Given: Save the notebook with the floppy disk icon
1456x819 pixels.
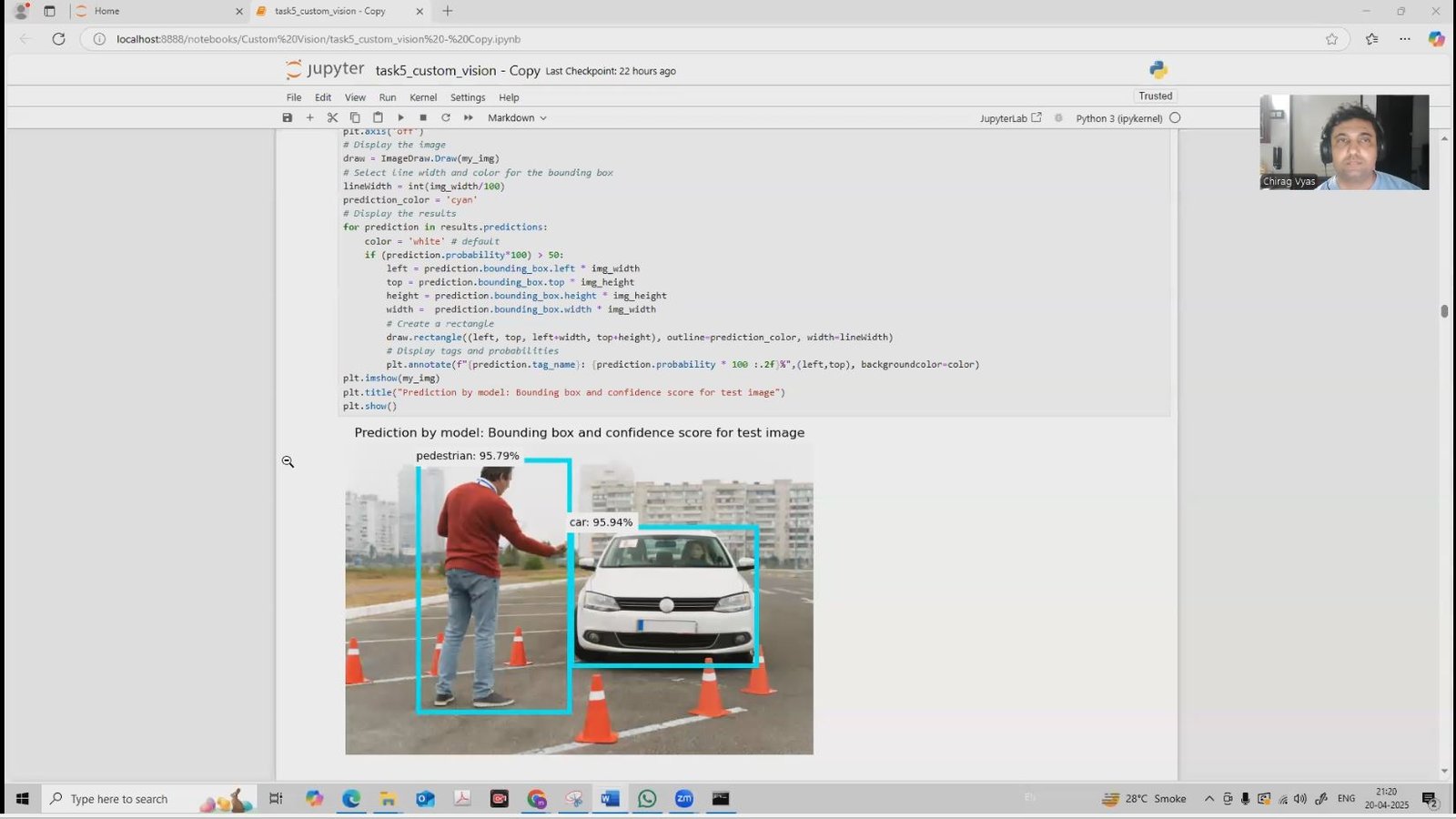Looking at the screenshot, I should point(288,117).
